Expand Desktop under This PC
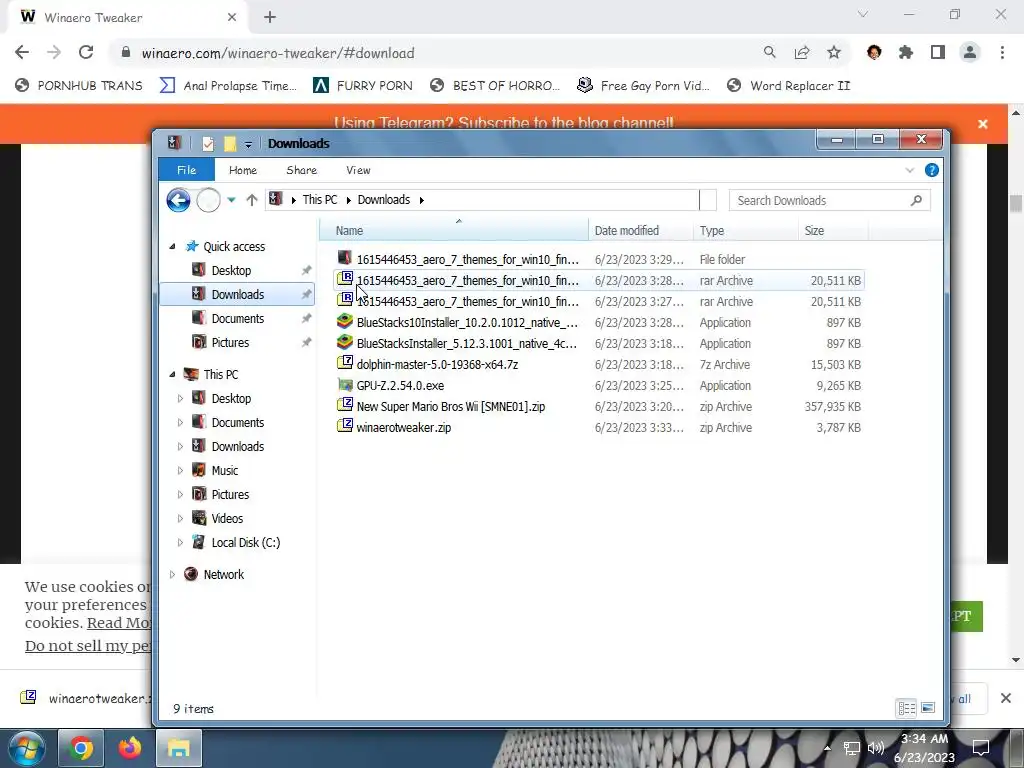 click(180, 399)
